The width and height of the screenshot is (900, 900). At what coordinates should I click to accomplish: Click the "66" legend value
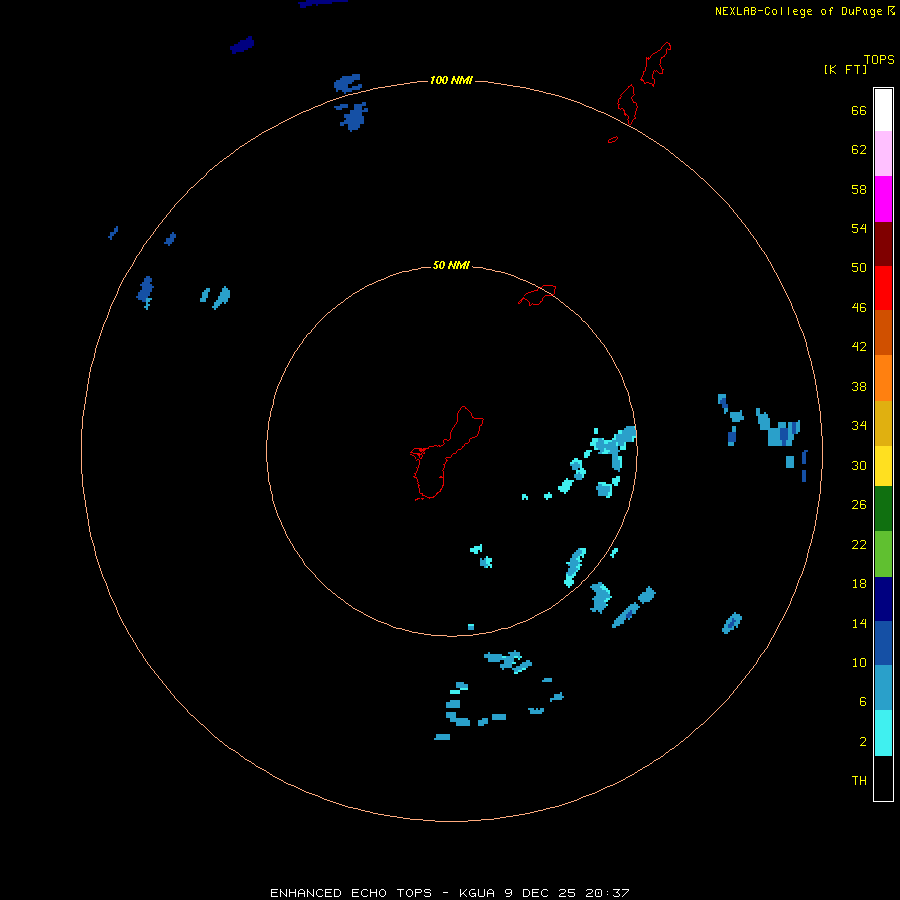[x=859, y=111]
